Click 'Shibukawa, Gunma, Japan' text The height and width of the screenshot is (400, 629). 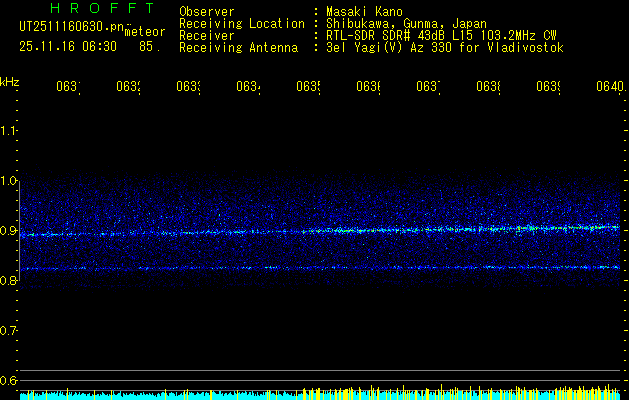click(x=406, y=24)
